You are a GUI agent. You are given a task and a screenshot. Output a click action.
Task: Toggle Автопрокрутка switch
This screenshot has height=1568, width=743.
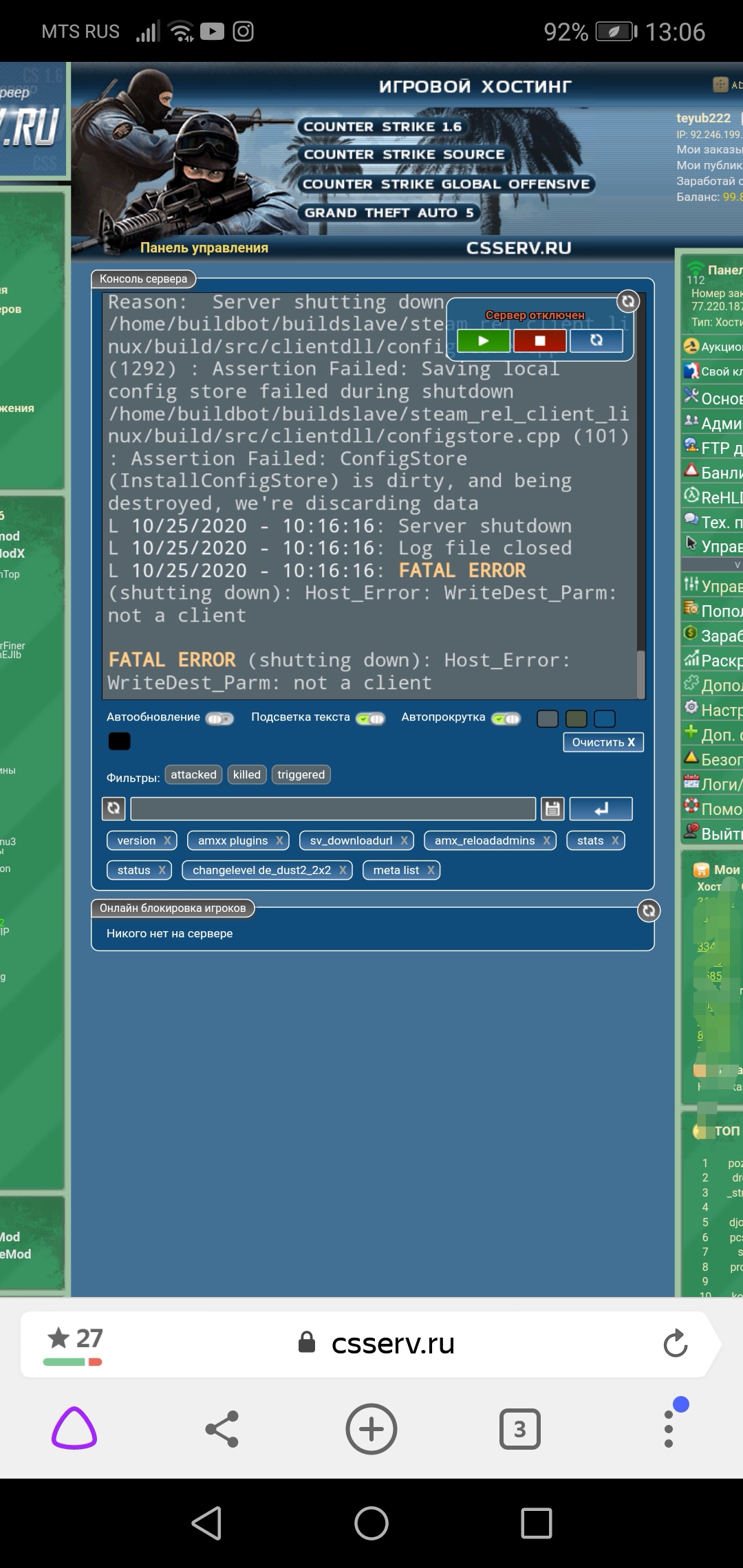pos(506,719)
